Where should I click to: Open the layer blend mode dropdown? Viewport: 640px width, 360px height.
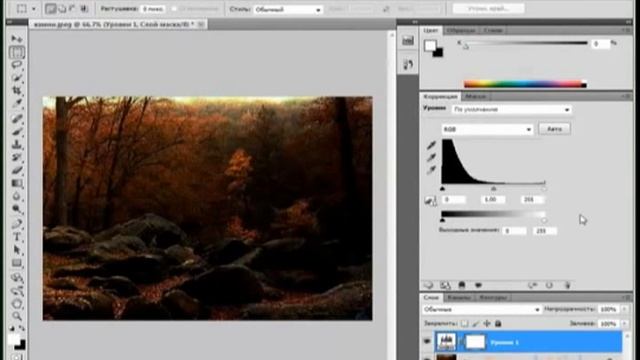click(482, 309)
